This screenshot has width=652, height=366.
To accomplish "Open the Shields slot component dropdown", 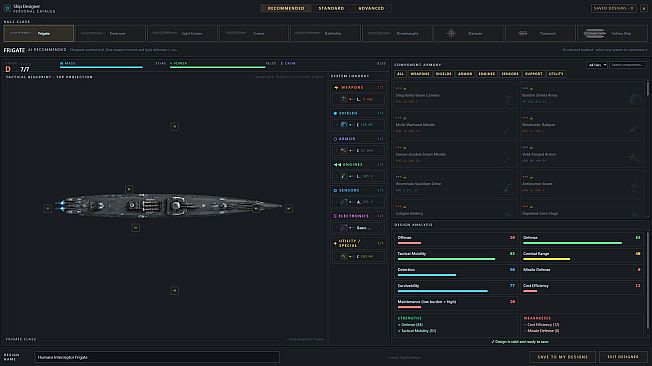I will 358,125.
